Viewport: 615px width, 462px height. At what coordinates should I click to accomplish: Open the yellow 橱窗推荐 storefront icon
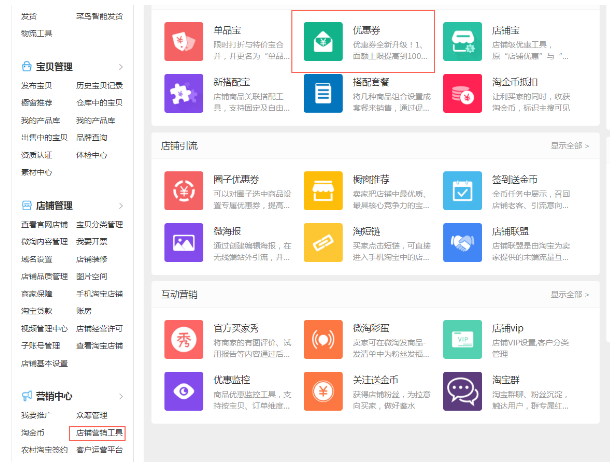323,191
